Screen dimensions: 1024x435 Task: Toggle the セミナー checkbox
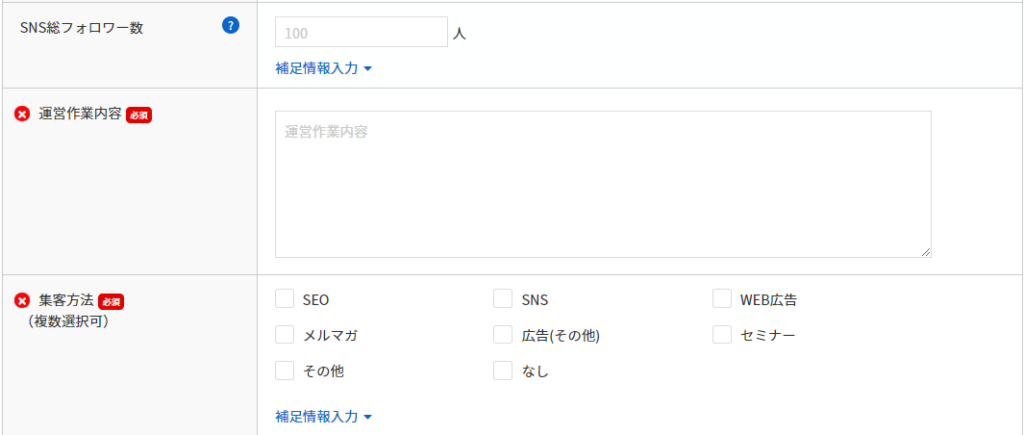pyautogui.click(x=722, y=335)
